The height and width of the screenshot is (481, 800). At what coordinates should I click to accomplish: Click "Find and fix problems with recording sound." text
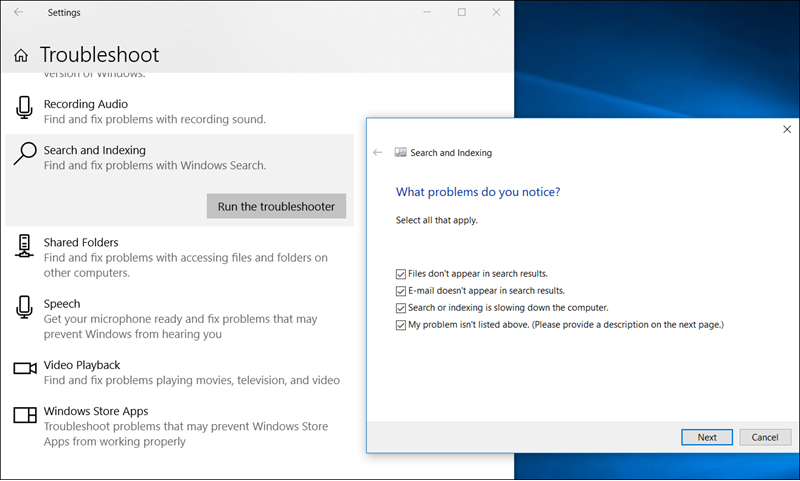coord(155,119)
